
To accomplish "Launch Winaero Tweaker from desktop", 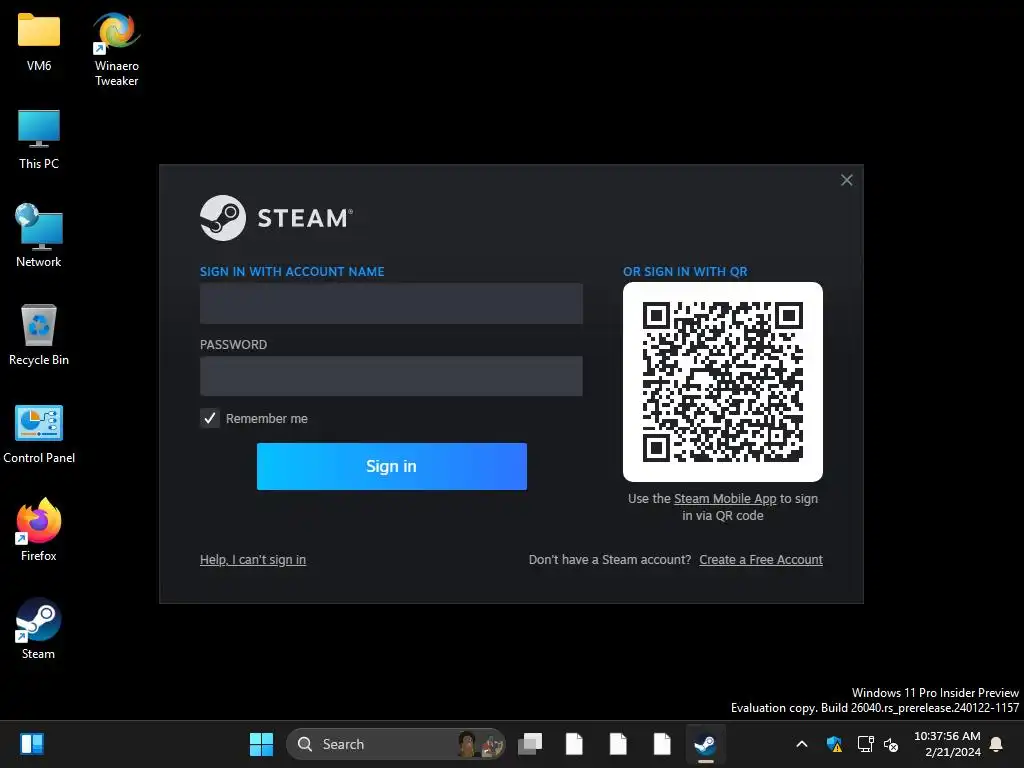I will click(x=116, y=49).
